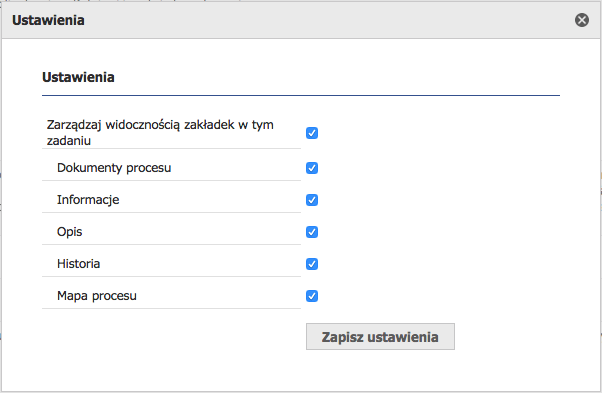Uncheck Zarządzaj widocznością zakładek checkbox
This screenshot has height=393, width=602.
point(312,133)
